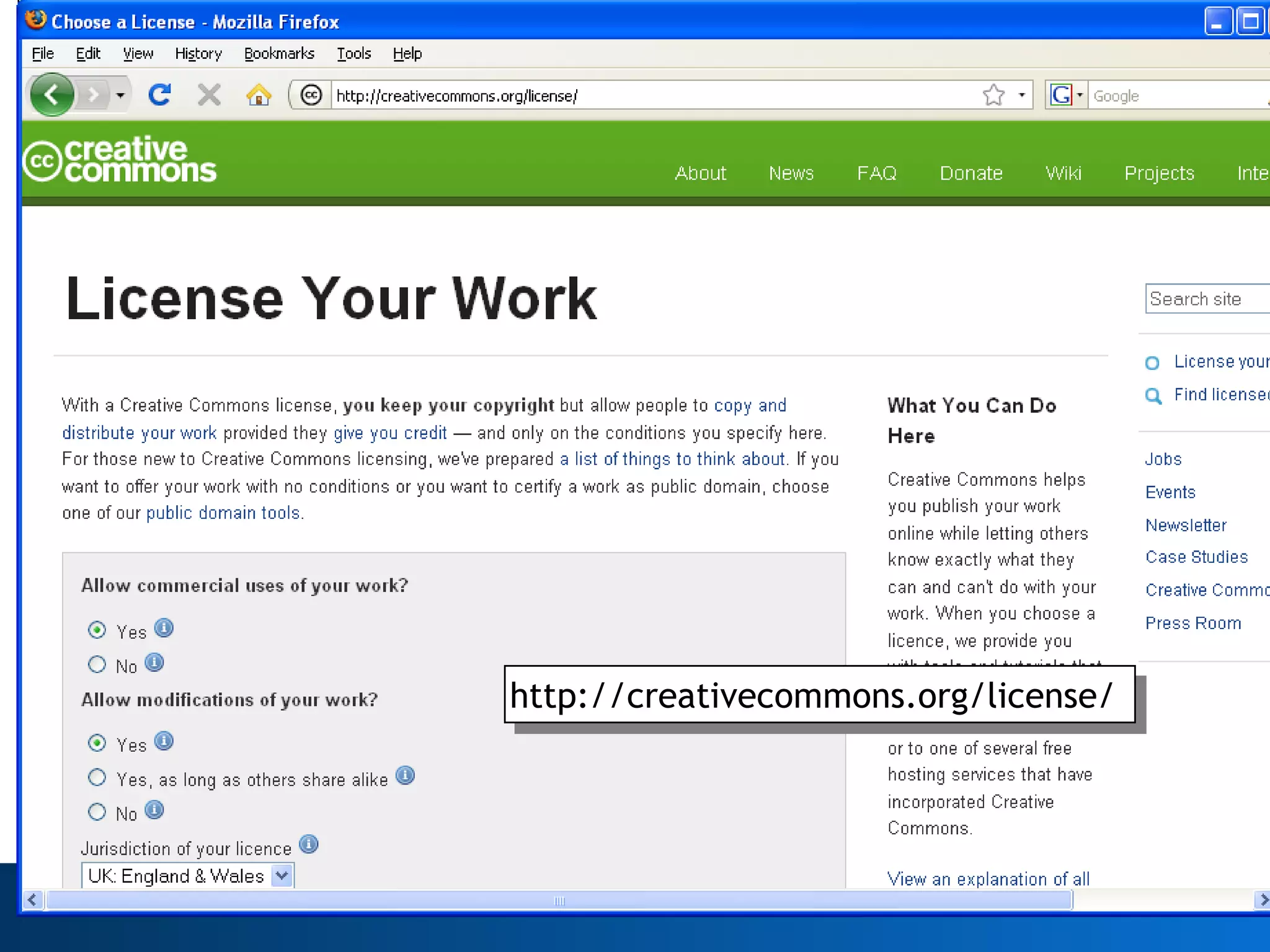Reload the current page
This screenshot has height=952, width=1270.
pyautogui.click(x=160, y=95)
